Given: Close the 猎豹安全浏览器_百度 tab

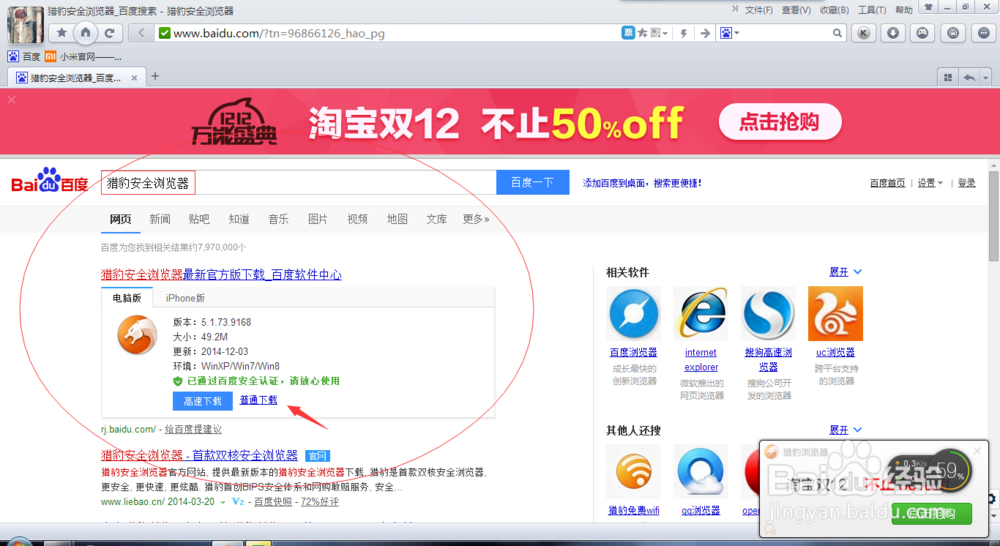Looking at the screenshot, I should click(134, 78).
